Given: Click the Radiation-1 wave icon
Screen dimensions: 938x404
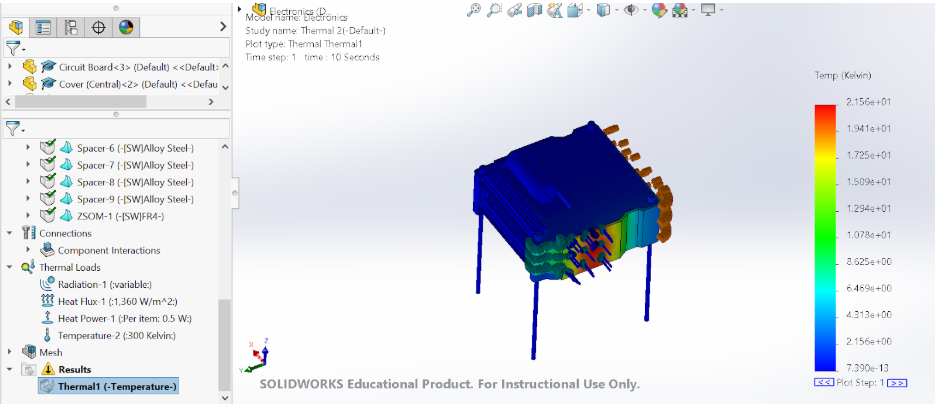Looking at the screenshot, I should [47, 284].
